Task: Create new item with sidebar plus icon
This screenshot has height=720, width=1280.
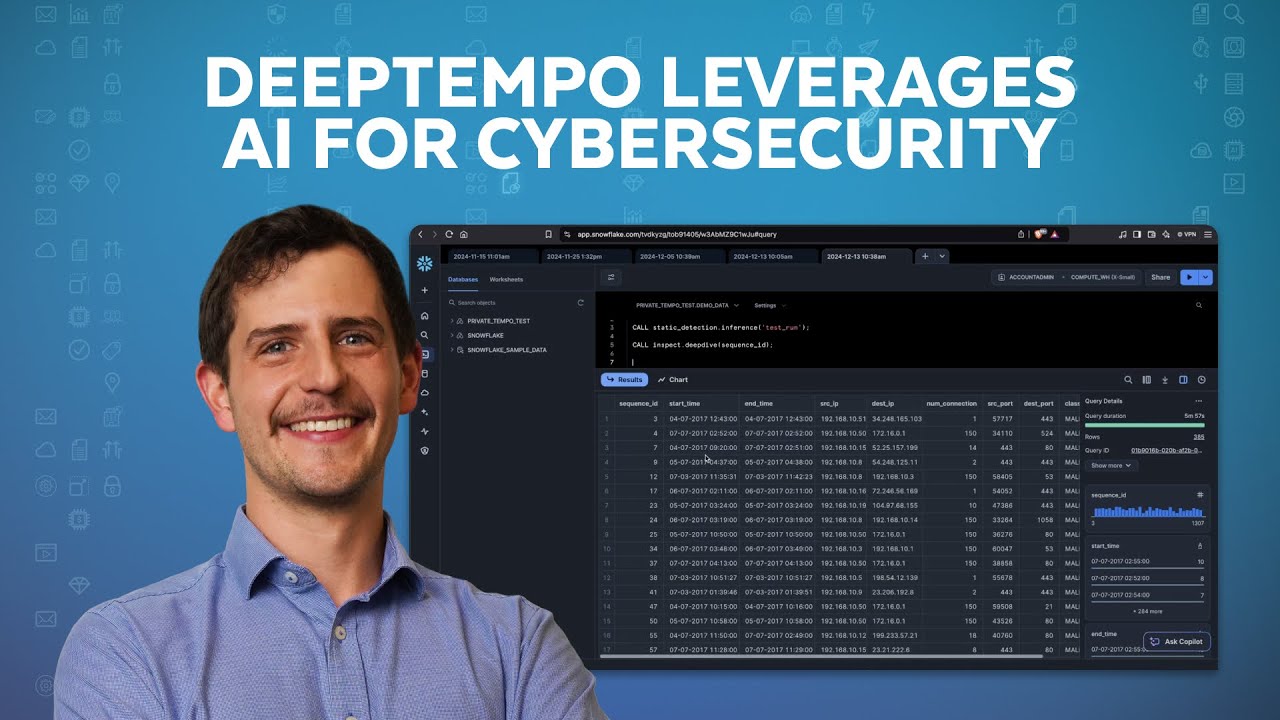Action: pos(425,290)
